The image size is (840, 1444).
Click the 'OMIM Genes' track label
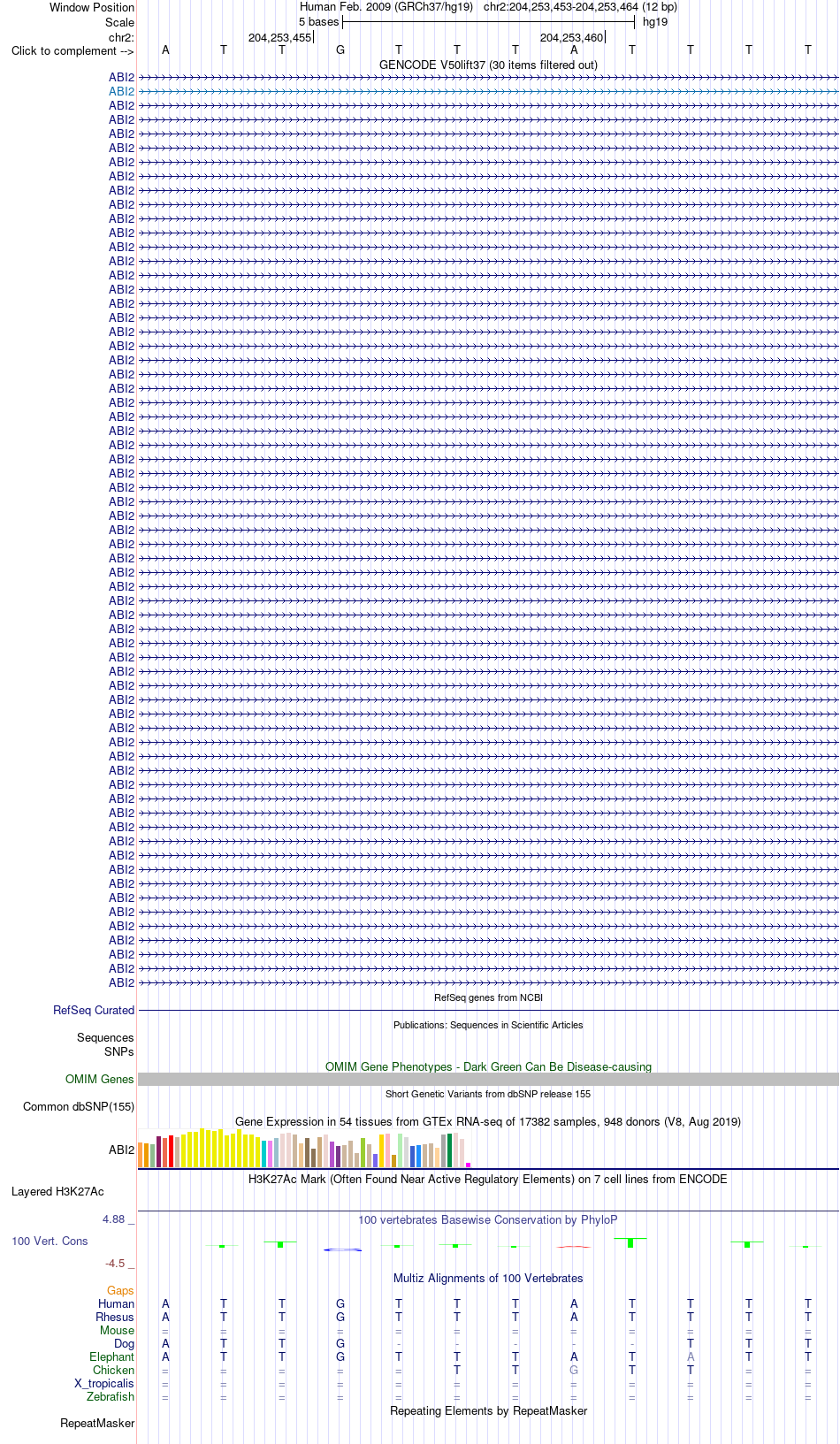click(100, 1079)
